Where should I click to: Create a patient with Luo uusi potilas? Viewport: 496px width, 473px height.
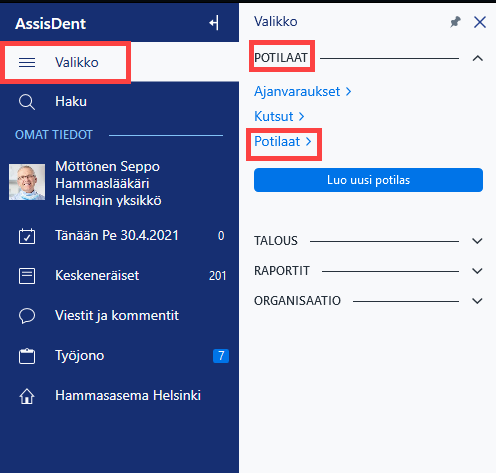(x=368, y=180)
